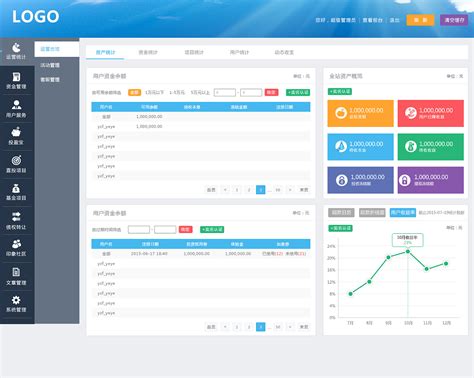Open the document 文章管理 sidebar icon

tap(16, 276)
